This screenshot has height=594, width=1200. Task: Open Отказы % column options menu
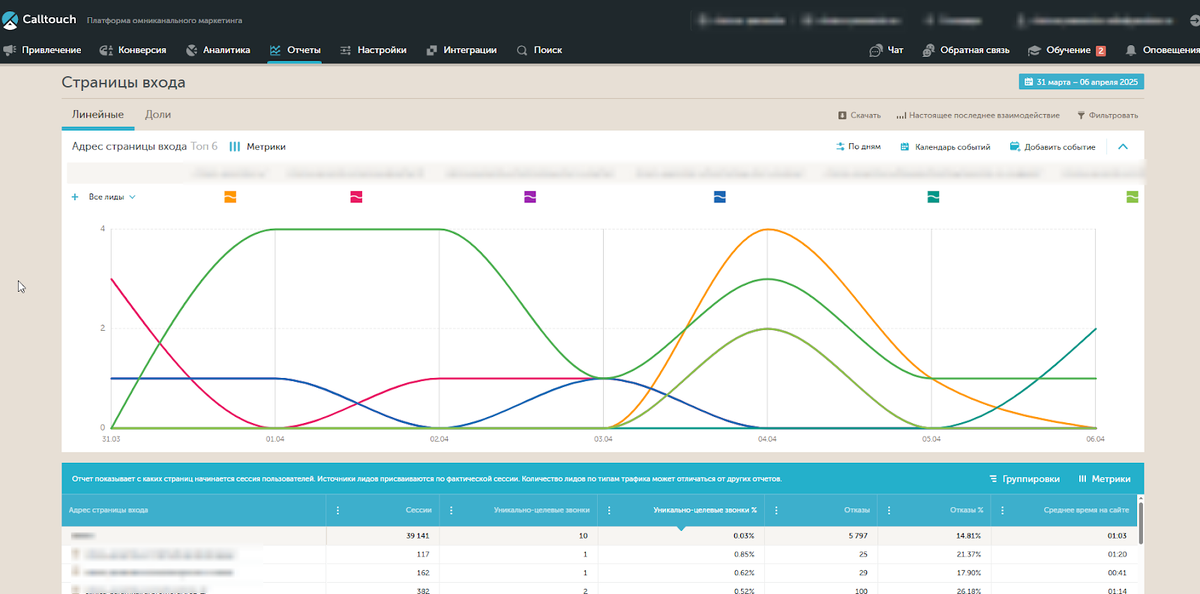(890, 510)
